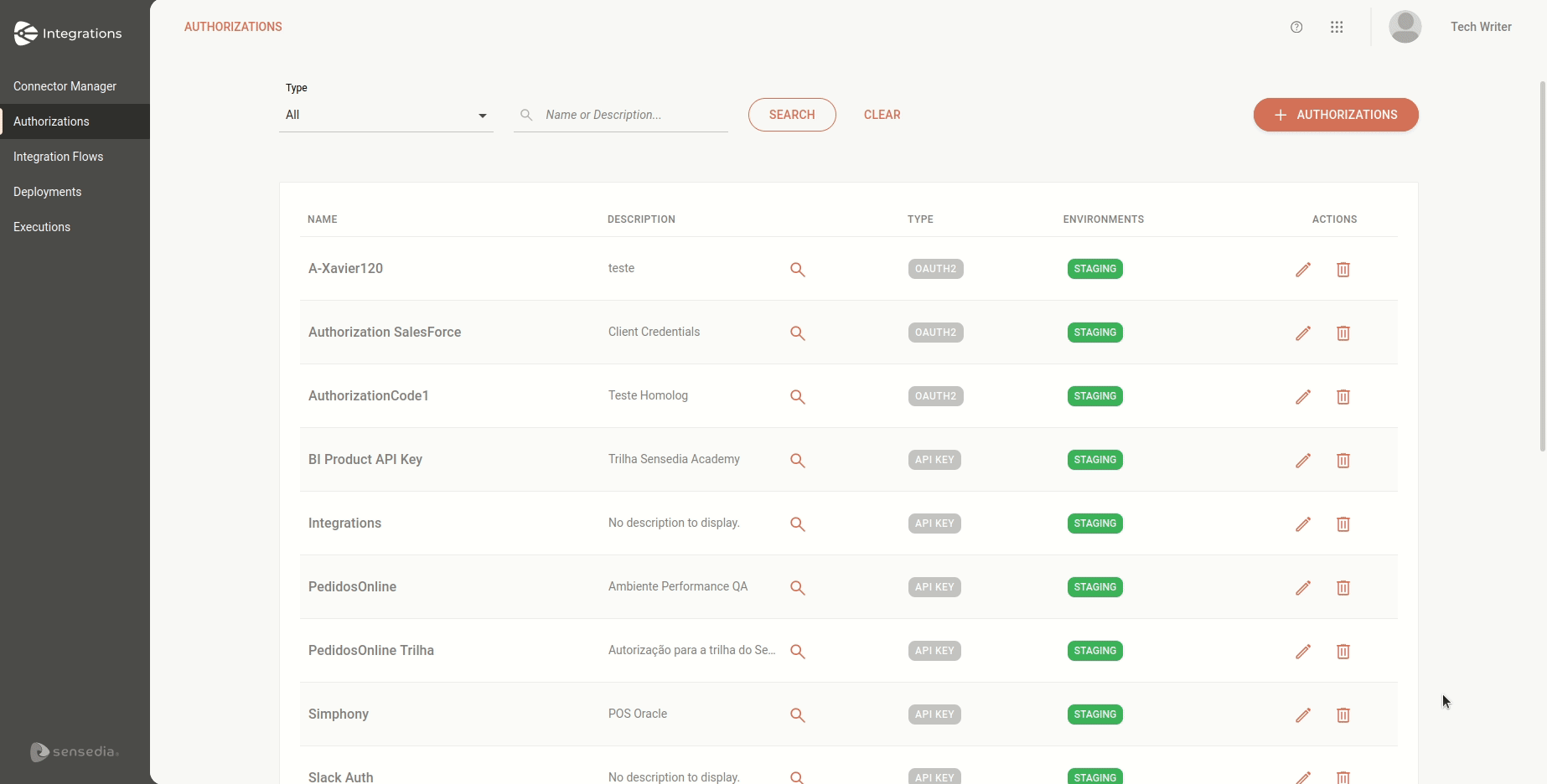Switch to Connector Manager
The height and width of the screenshot is (784, 1547).
click(x=65, y=85)
